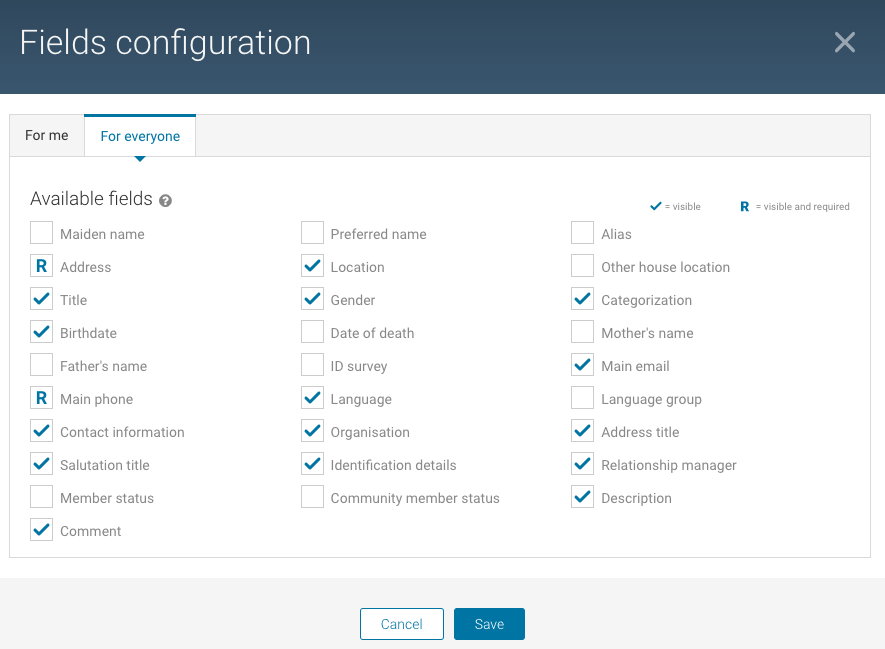Uncheck the Location field
This screenshot has width=885, height=649.
pos(312,266)
